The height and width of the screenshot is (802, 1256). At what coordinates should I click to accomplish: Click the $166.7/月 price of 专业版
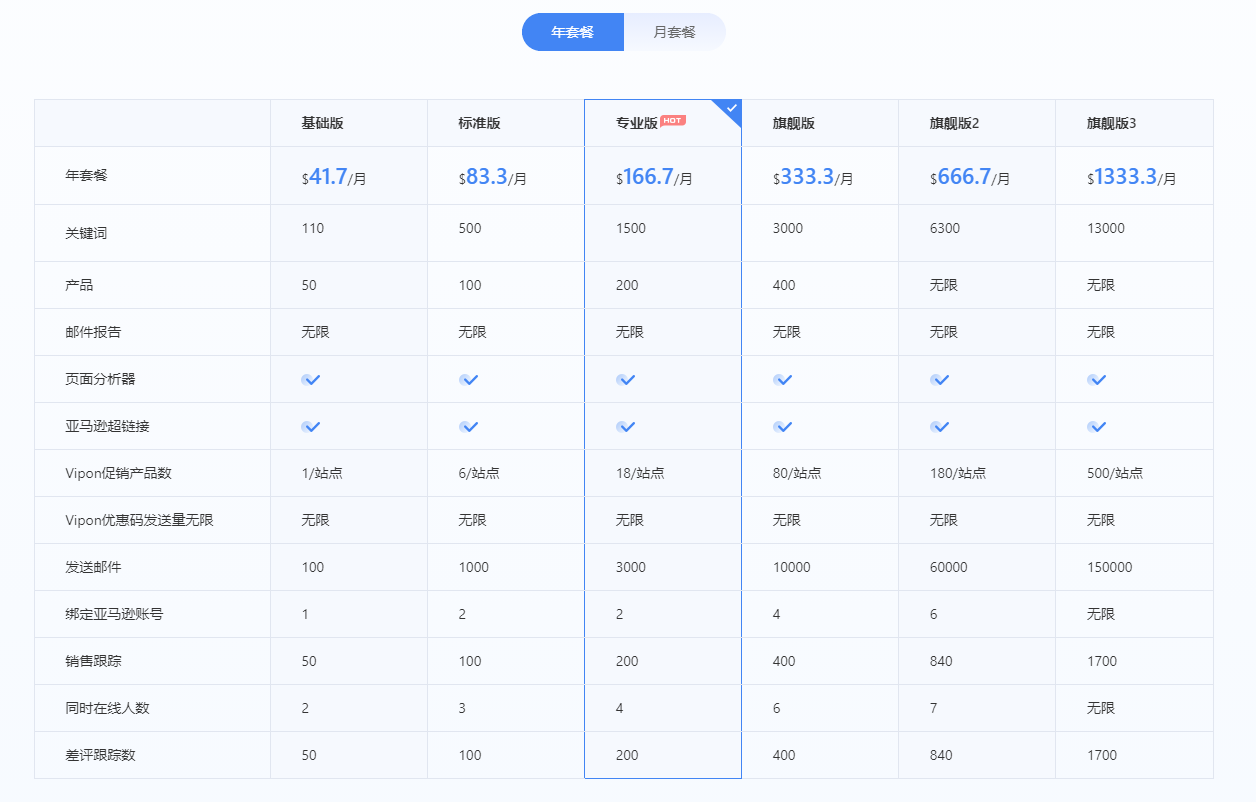click(x=654, y=178)
